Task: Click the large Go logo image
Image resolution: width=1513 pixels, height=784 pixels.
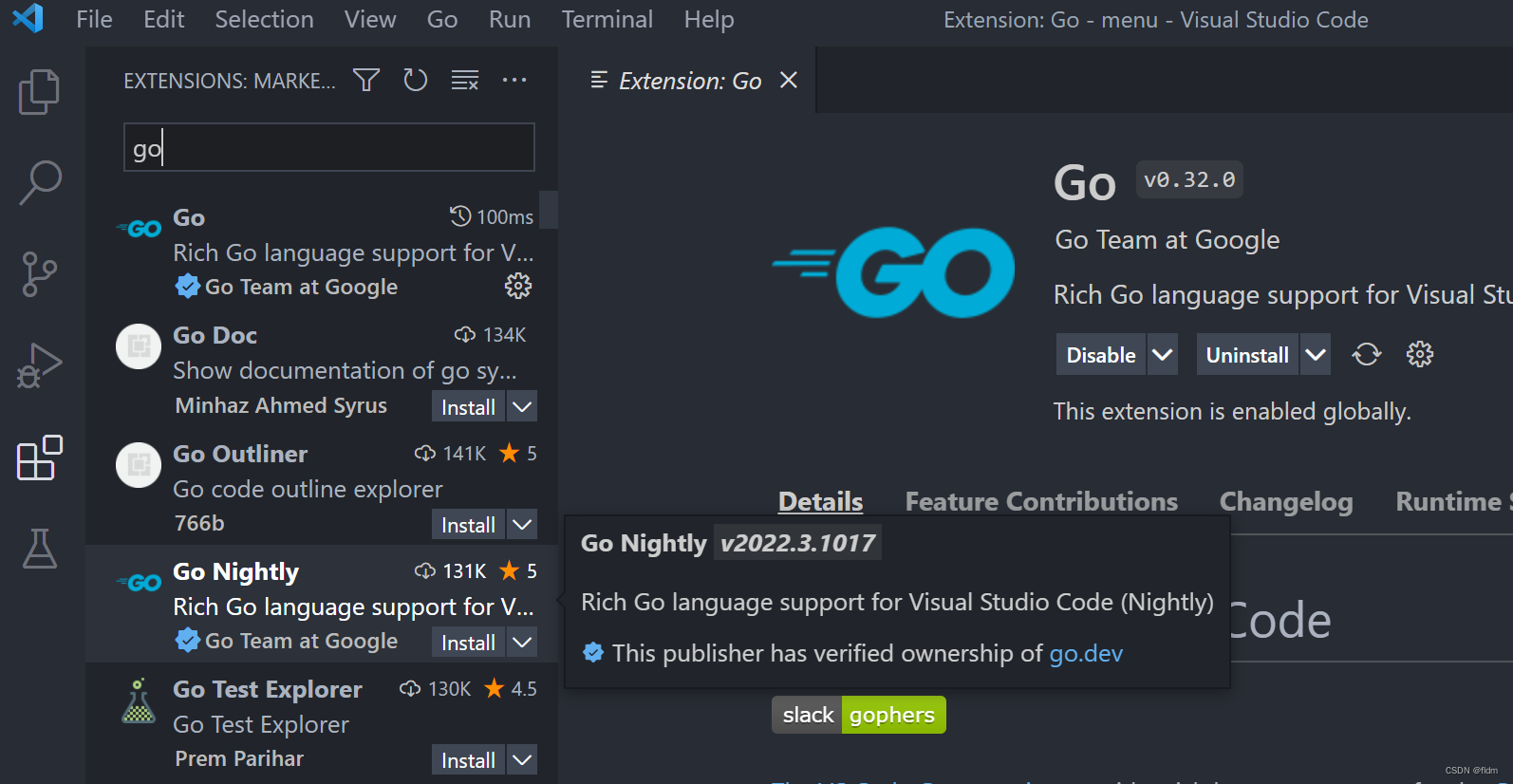Action: point(893,271)
